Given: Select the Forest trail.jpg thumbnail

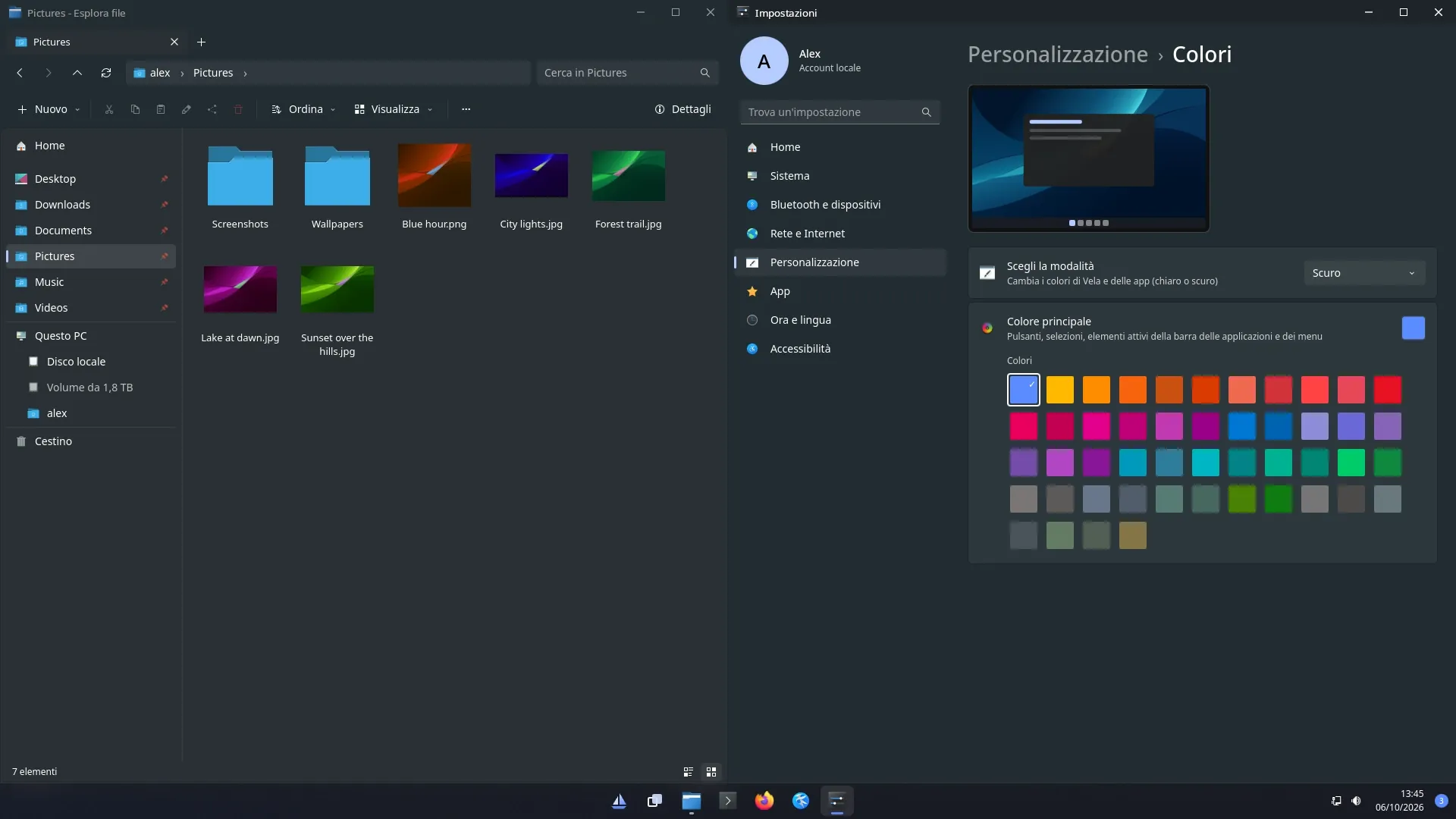Looking at the screenshot, I should click(x=629, y=176).
